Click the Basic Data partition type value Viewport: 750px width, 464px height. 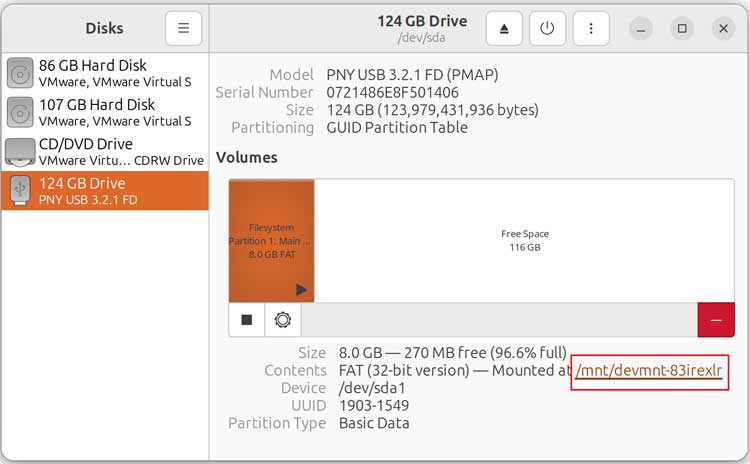click(x=374, y=423)
